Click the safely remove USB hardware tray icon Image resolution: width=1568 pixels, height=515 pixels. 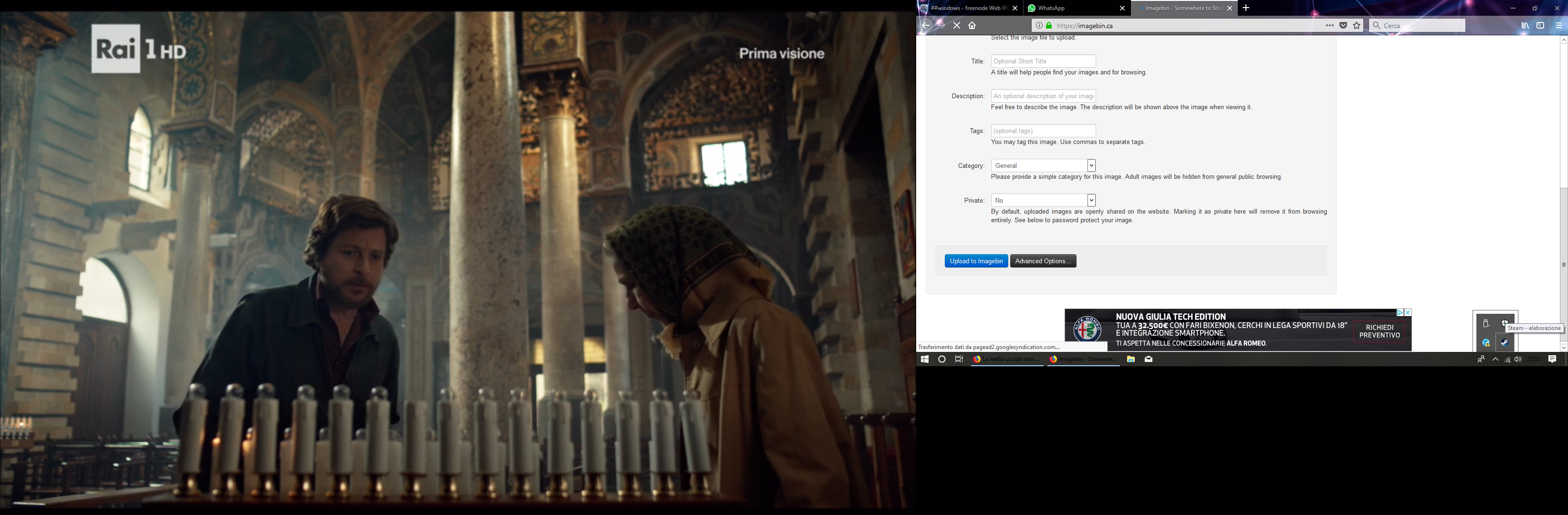[x=1486, y=323]
